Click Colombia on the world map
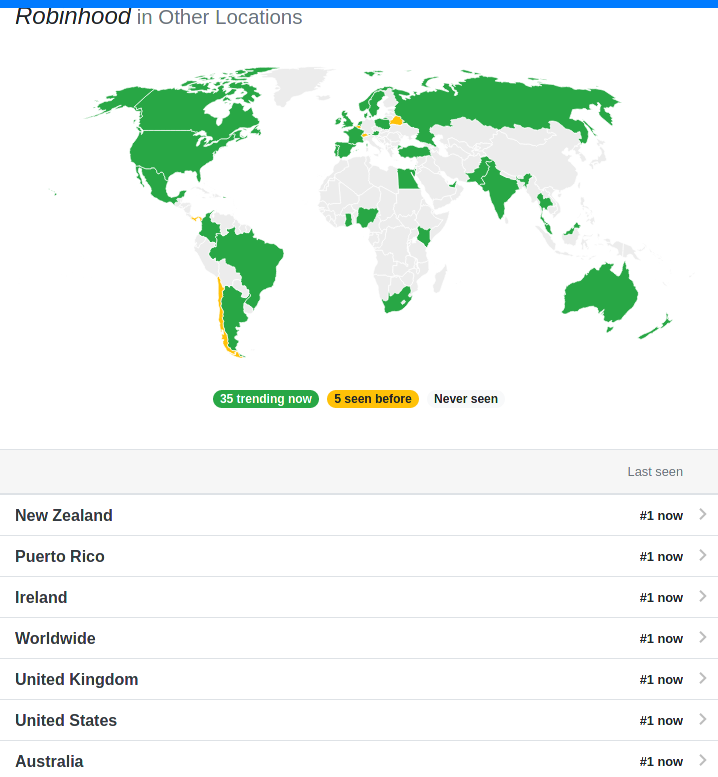The image size is (718, 777). click(x=208, y=228)
